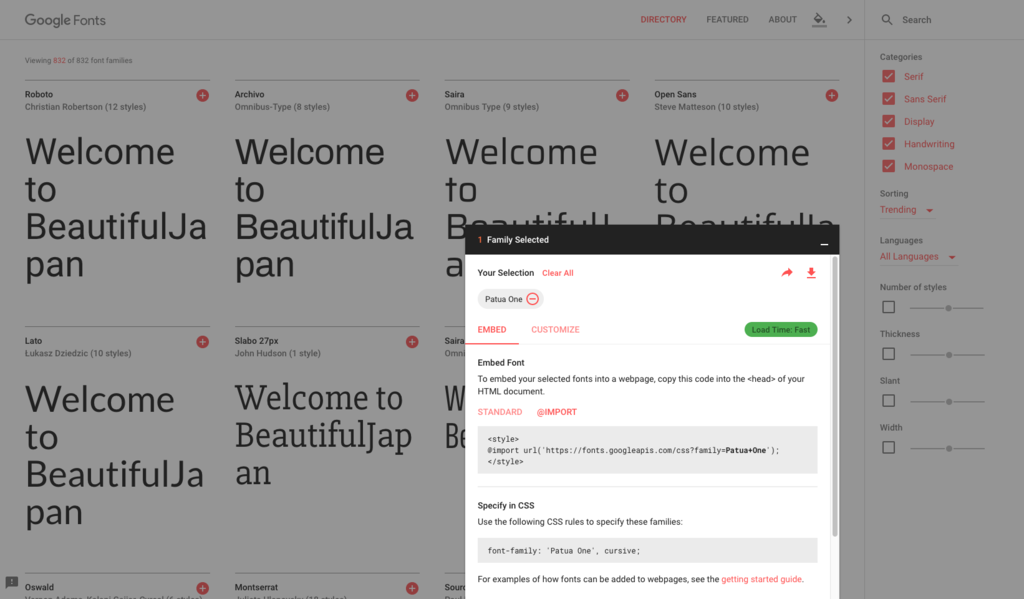Open the feedback icon at bottom left

(11, 581)
